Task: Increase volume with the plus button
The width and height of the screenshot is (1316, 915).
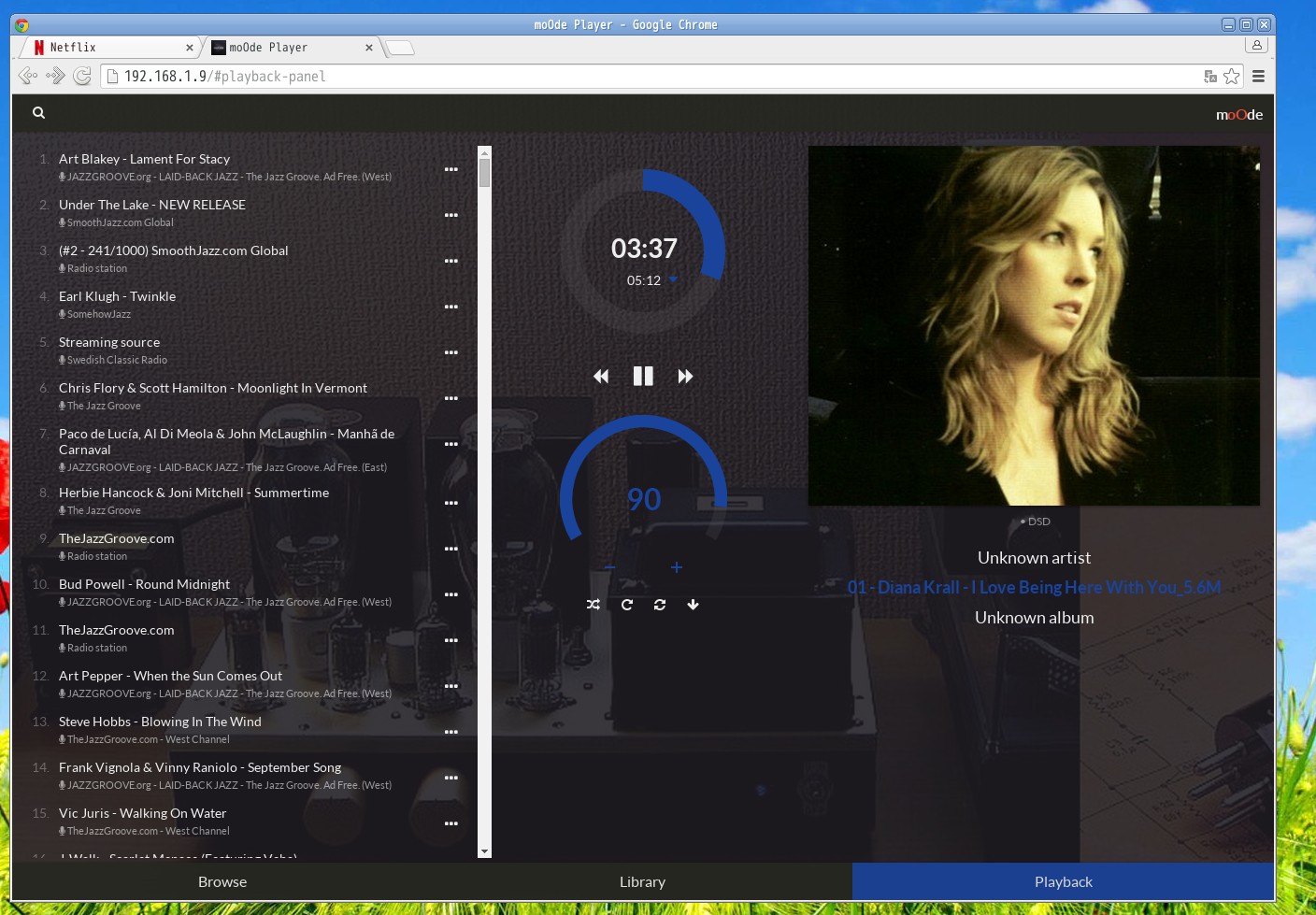Action: 677,567
